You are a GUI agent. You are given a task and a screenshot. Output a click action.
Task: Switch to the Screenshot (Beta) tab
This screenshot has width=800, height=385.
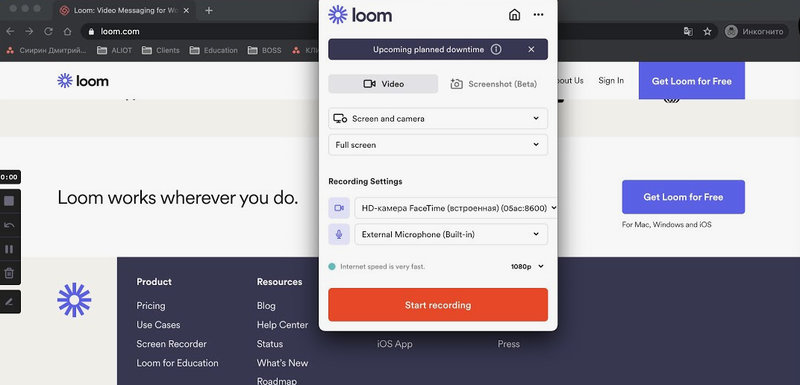[x=493, y=84]
